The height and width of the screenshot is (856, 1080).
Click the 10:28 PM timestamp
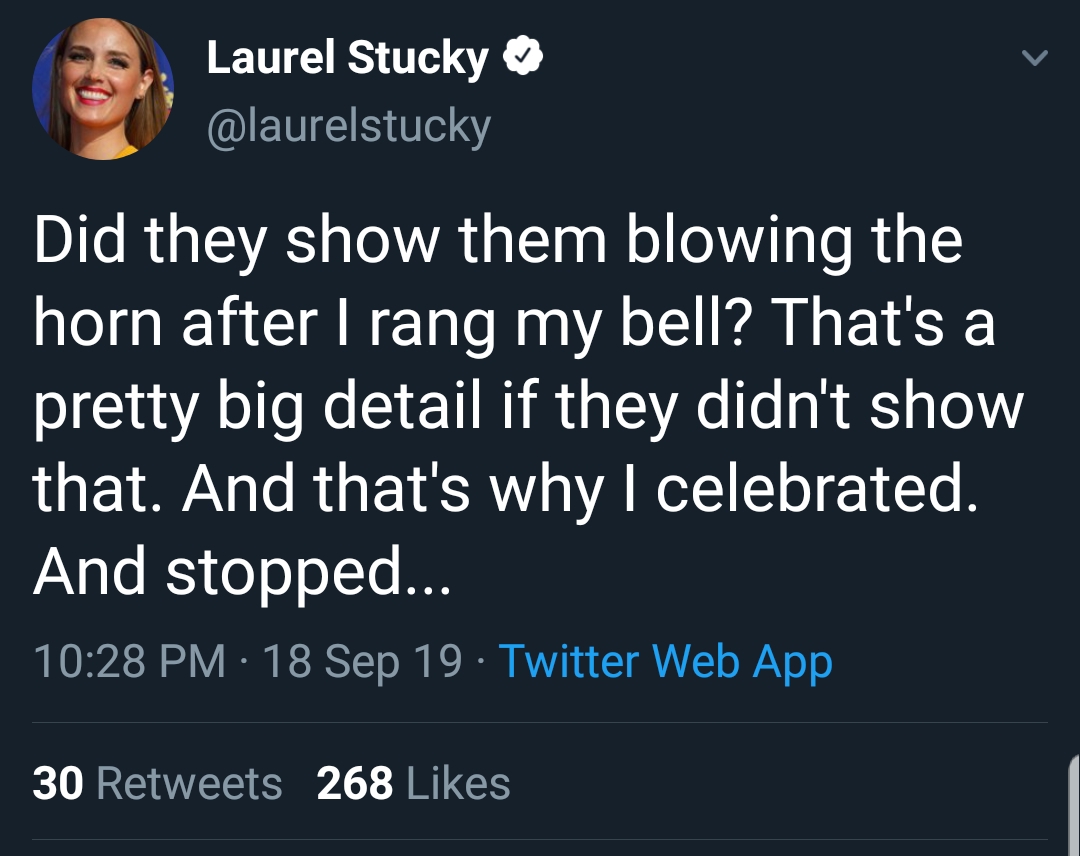[129, 661]
